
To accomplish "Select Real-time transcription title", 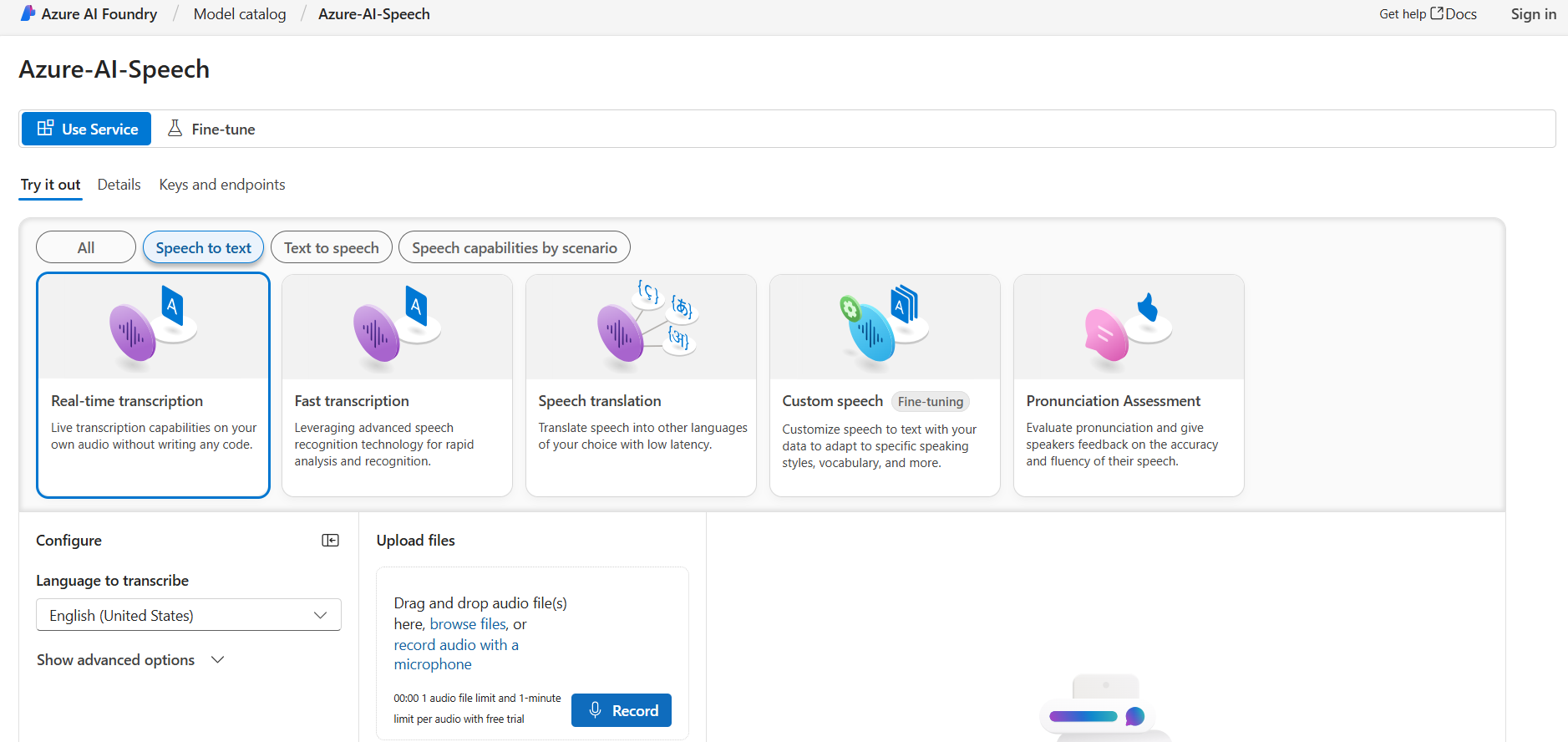I will (x=127, y=401).
